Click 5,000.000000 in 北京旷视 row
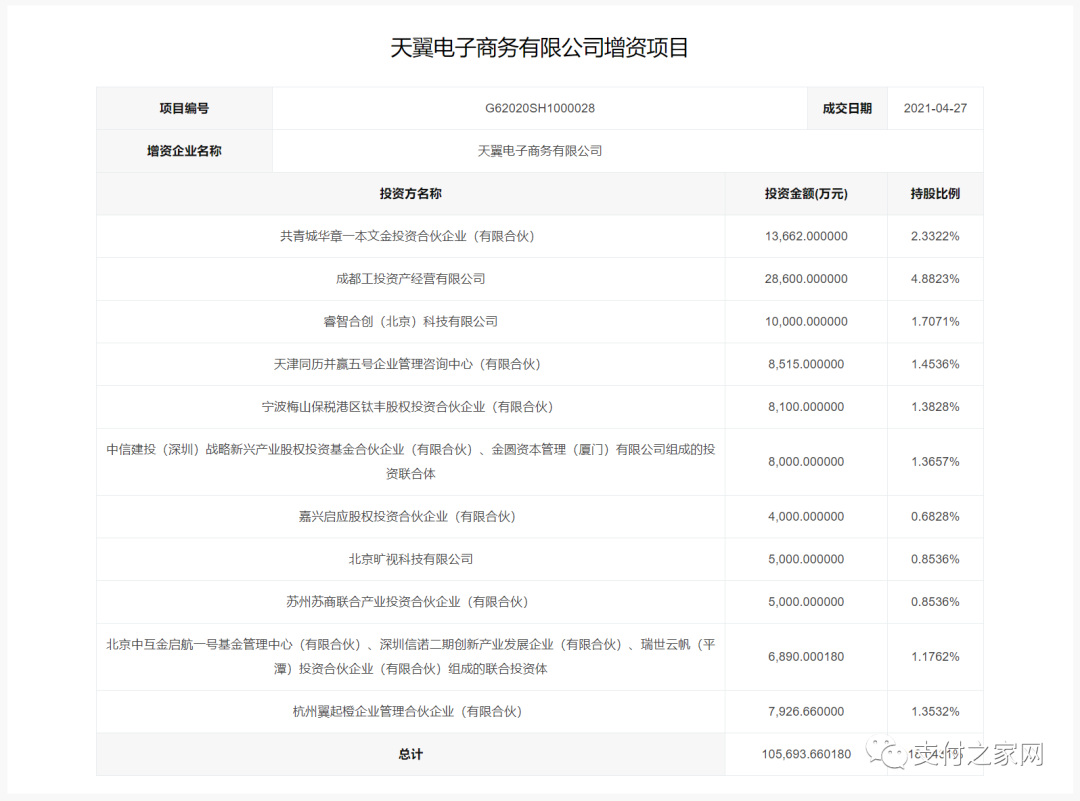This screenshot has height=801, width=1080. [x=806, y=559]
